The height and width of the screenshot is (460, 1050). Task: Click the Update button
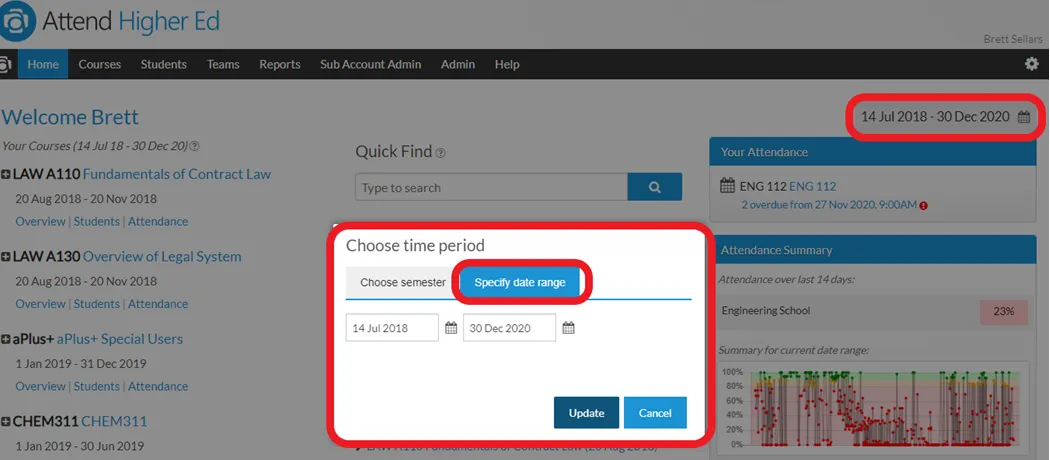(x=587, y=412)
